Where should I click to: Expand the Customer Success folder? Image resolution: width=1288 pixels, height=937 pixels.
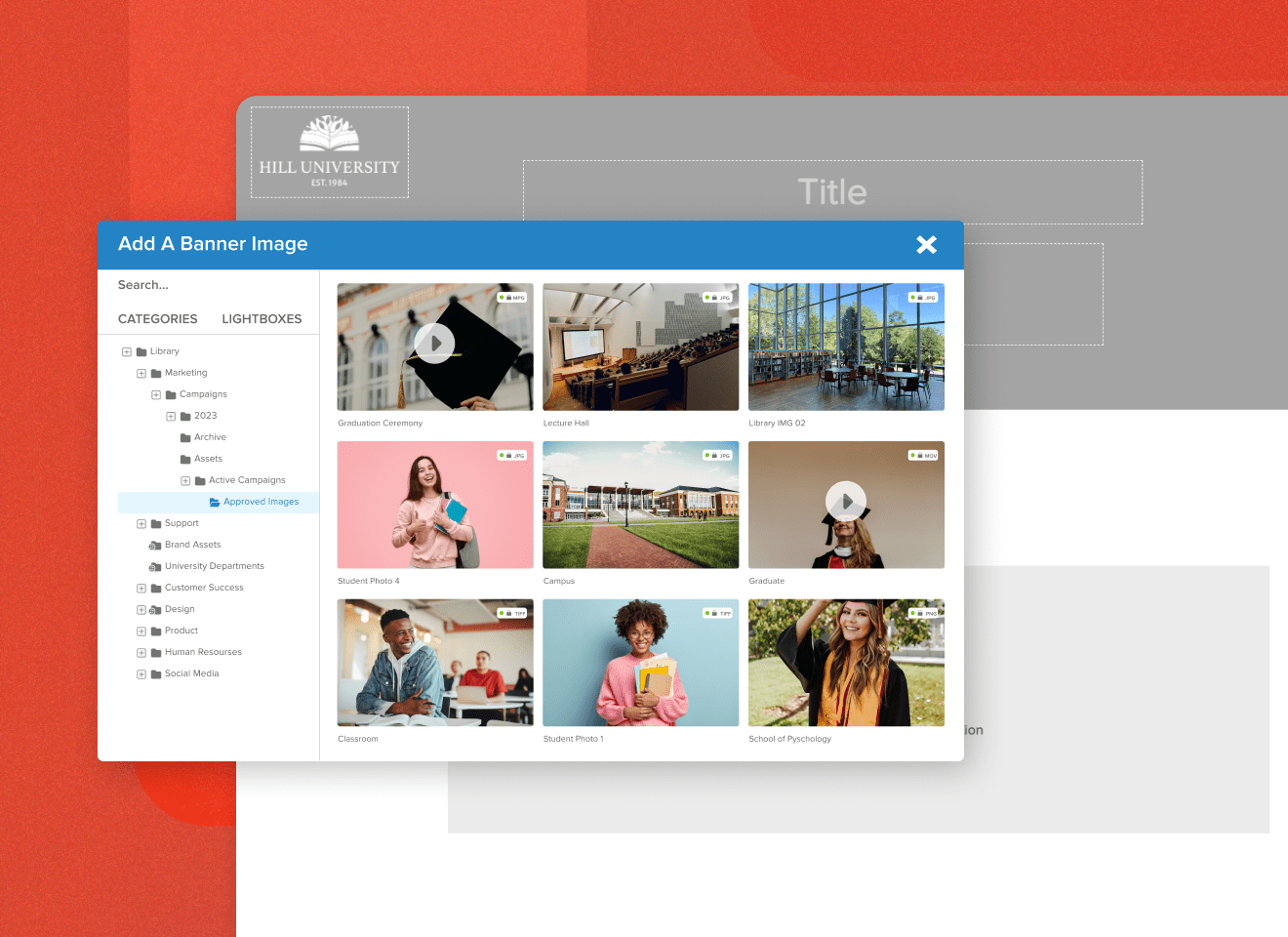pyautogui.click(x=141, y=588)
